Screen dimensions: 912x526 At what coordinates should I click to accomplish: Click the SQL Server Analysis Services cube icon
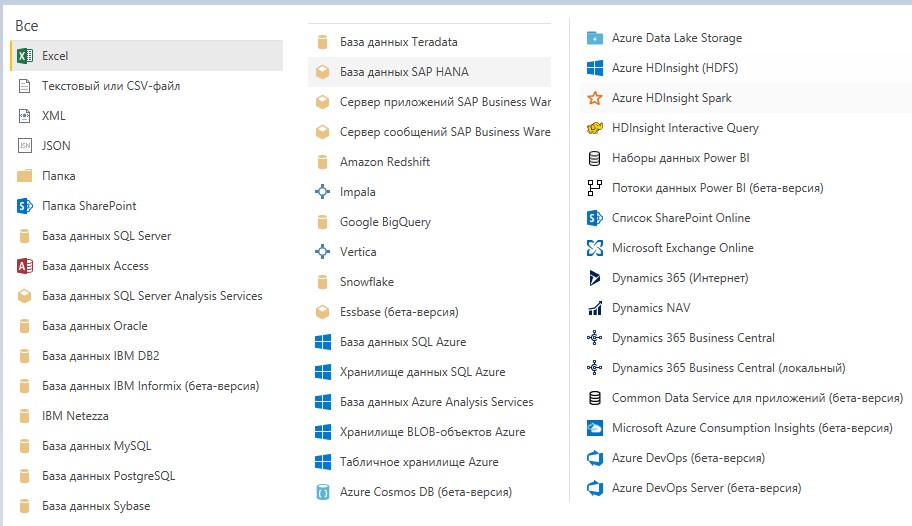click(x=24, y=296)
